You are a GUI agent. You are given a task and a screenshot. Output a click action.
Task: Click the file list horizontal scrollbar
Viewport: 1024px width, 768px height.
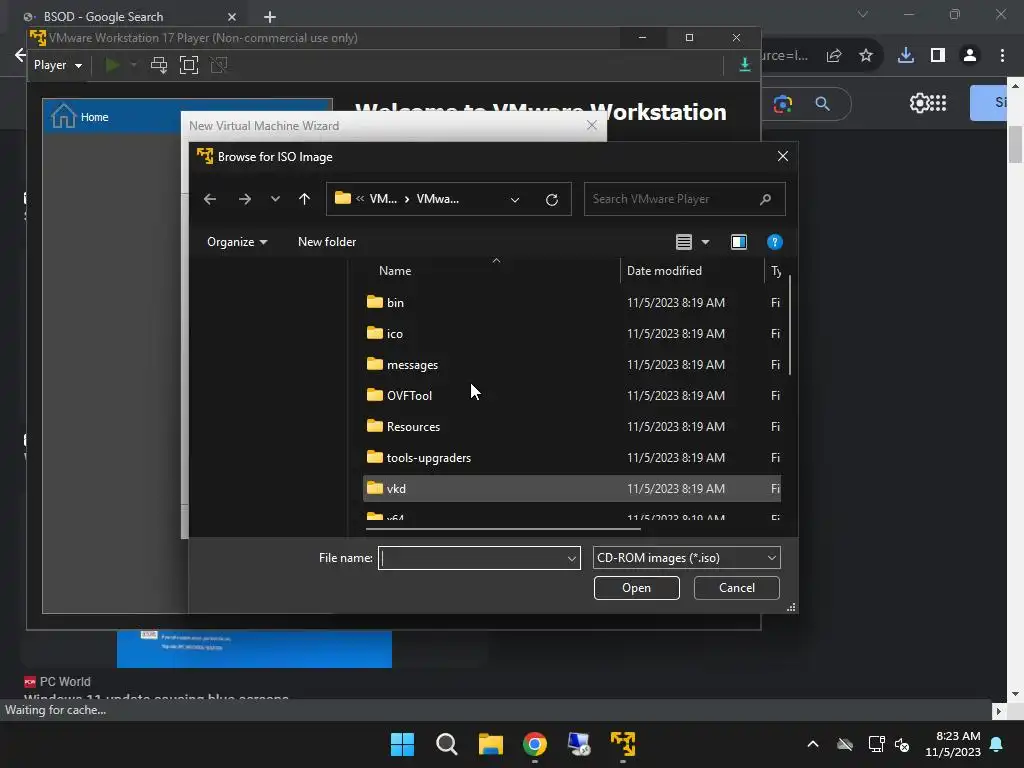503,529
